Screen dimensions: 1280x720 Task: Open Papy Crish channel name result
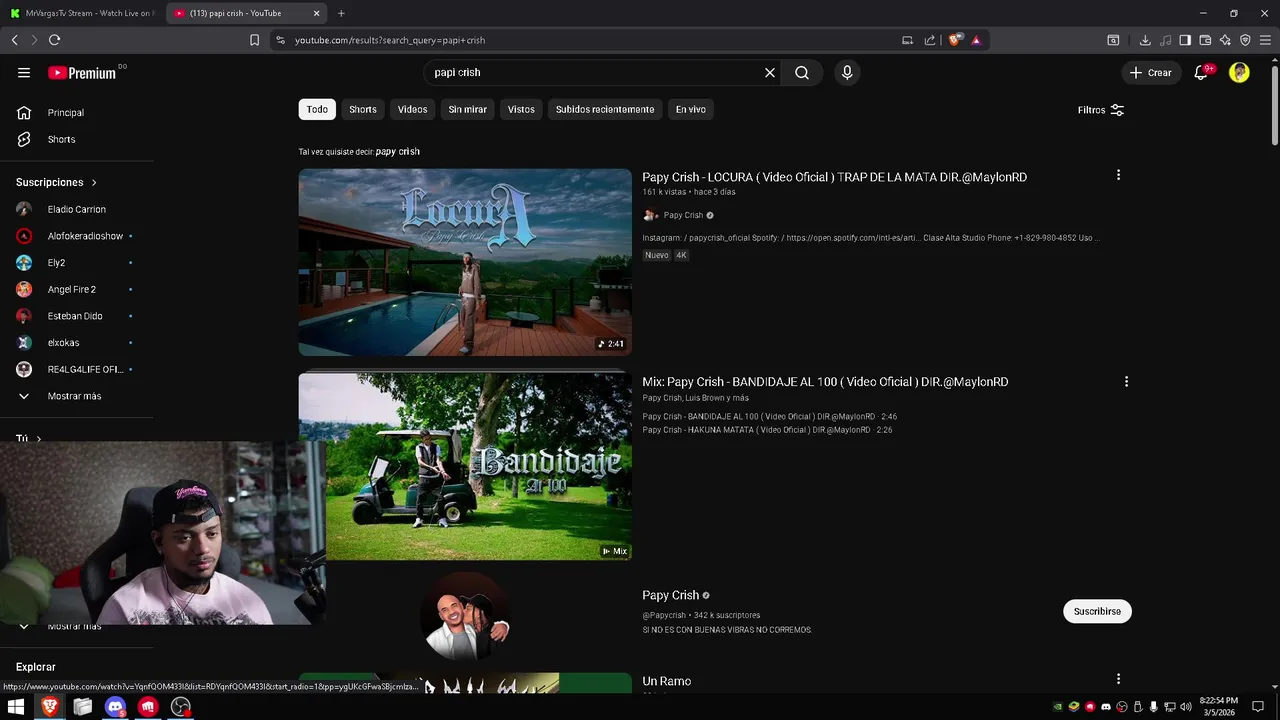[x=670, y=595]
